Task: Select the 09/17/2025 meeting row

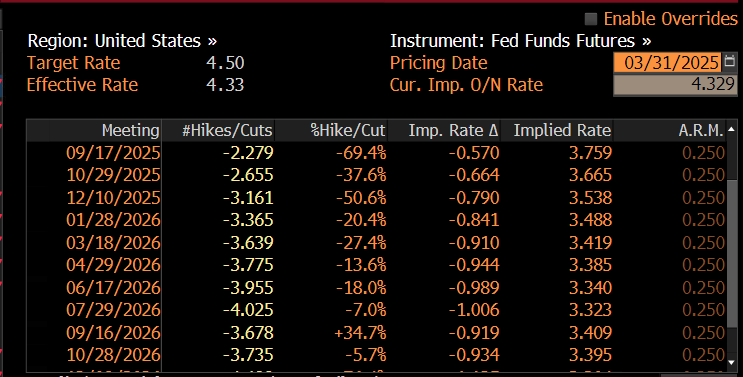Action: point(376,153)
